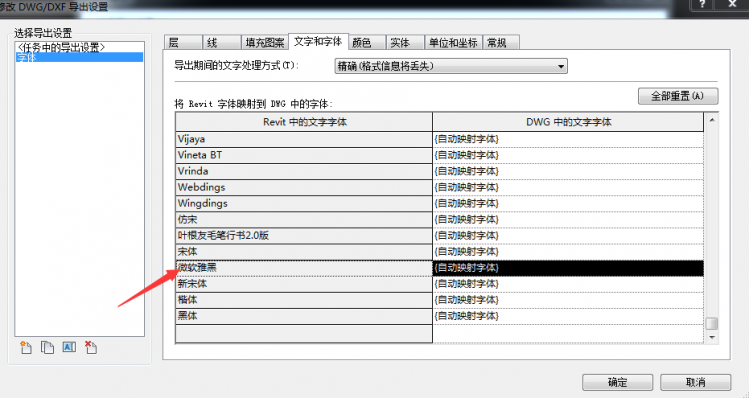The height and width of the screenshot is (398, 749).
Task: Select the 文字和字体 tab
Action: pos(319,42)
